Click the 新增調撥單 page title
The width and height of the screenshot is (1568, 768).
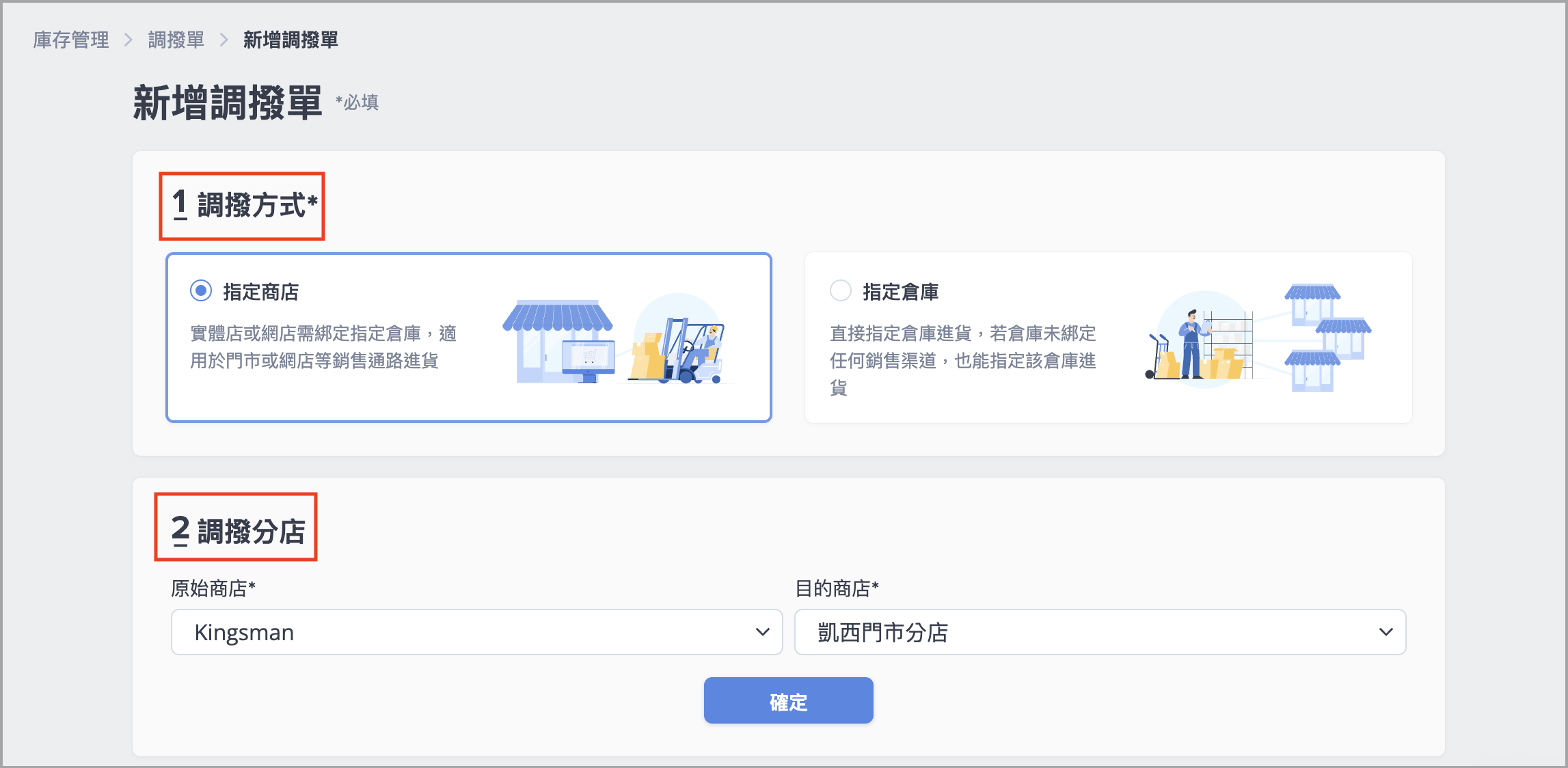pyautogui.click(x=228, y=103)
